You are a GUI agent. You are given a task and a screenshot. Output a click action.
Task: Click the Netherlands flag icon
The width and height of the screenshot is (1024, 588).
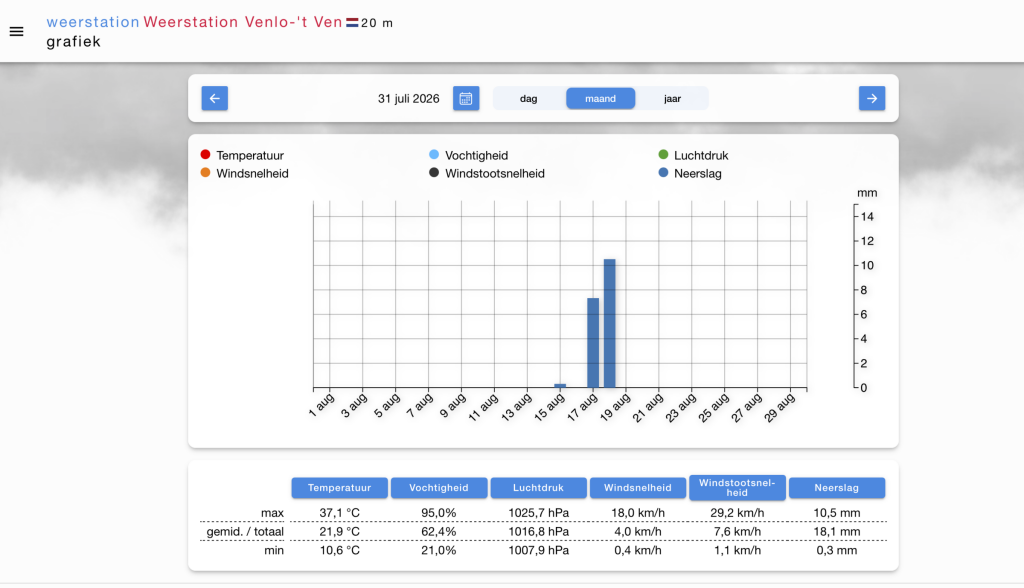coord(352,23)
